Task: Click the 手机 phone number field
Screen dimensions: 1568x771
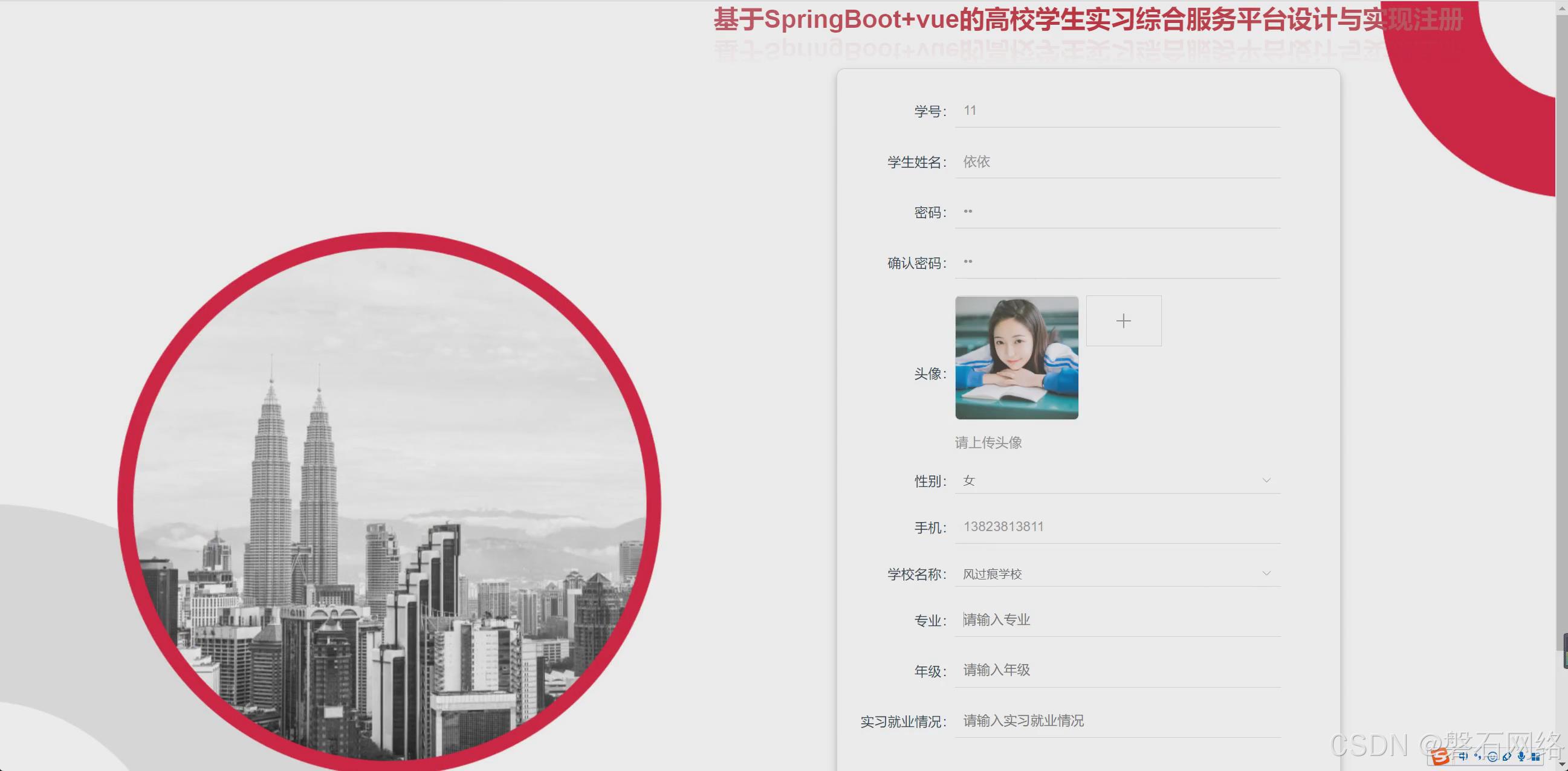Action: [1117, 527]
